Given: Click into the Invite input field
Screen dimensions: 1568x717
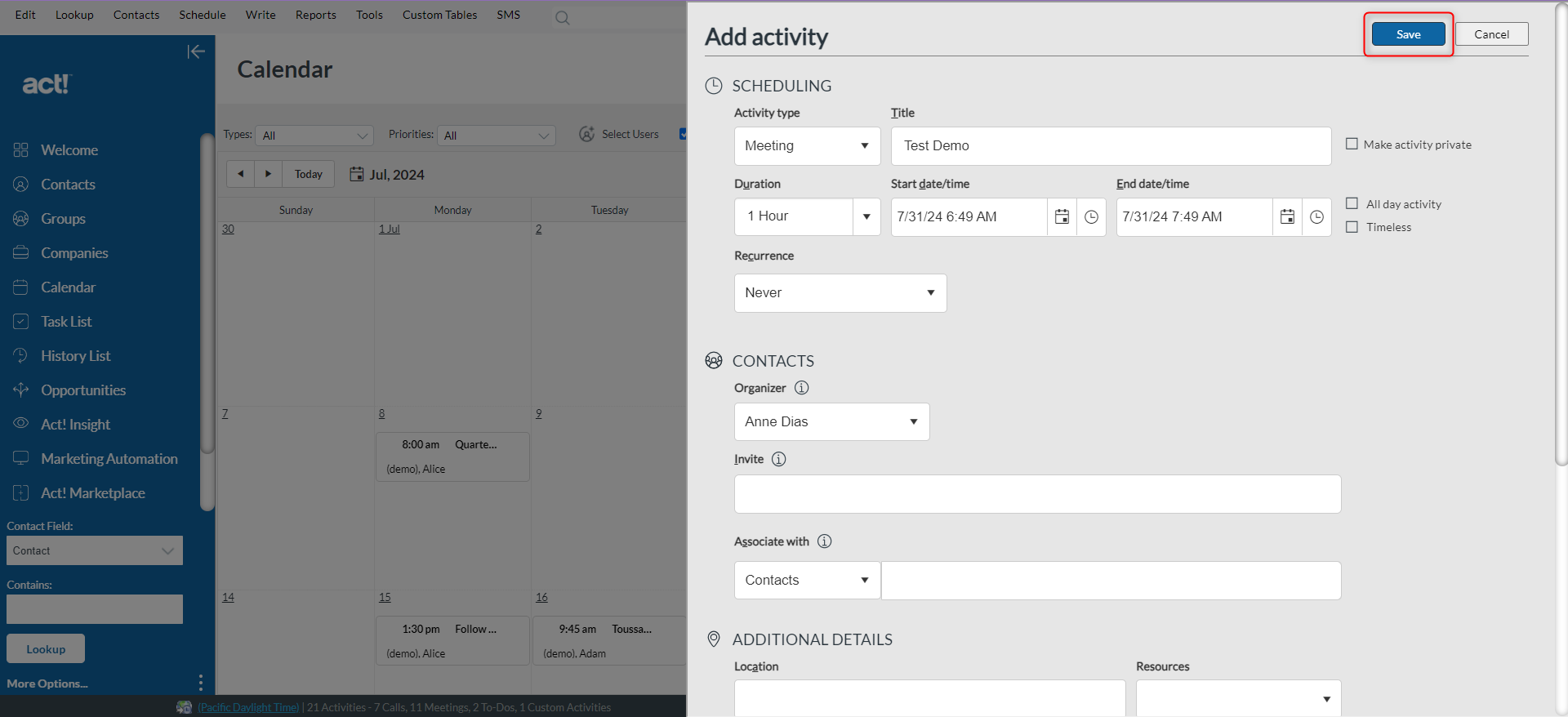Looking at the screenshot, I should [1037, 494].
